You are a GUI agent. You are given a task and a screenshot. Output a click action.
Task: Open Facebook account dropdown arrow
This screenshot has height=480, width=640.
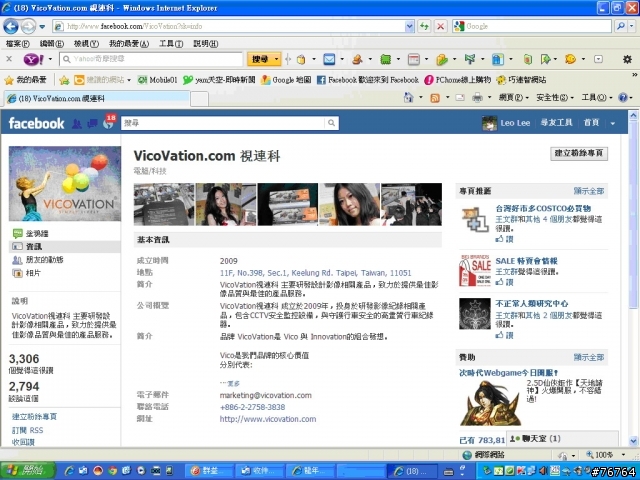[613, 123]
